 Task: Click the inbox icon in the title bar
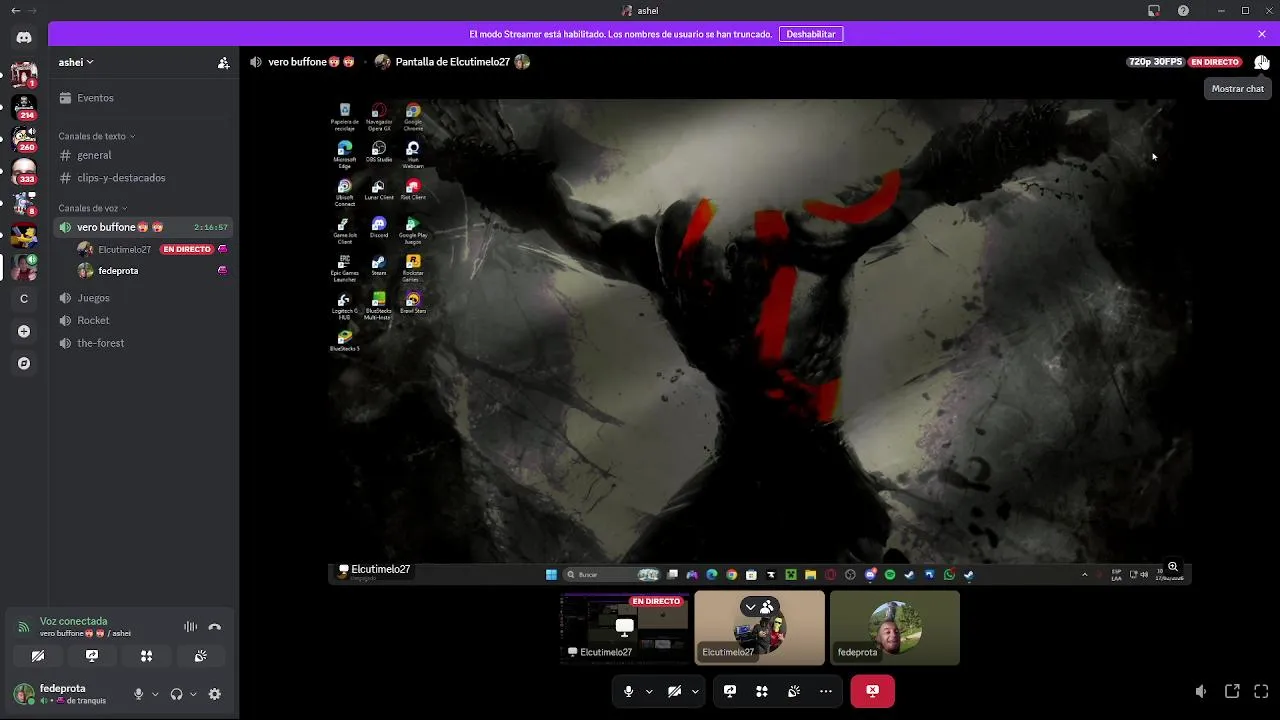click(x=1154, y=11)
